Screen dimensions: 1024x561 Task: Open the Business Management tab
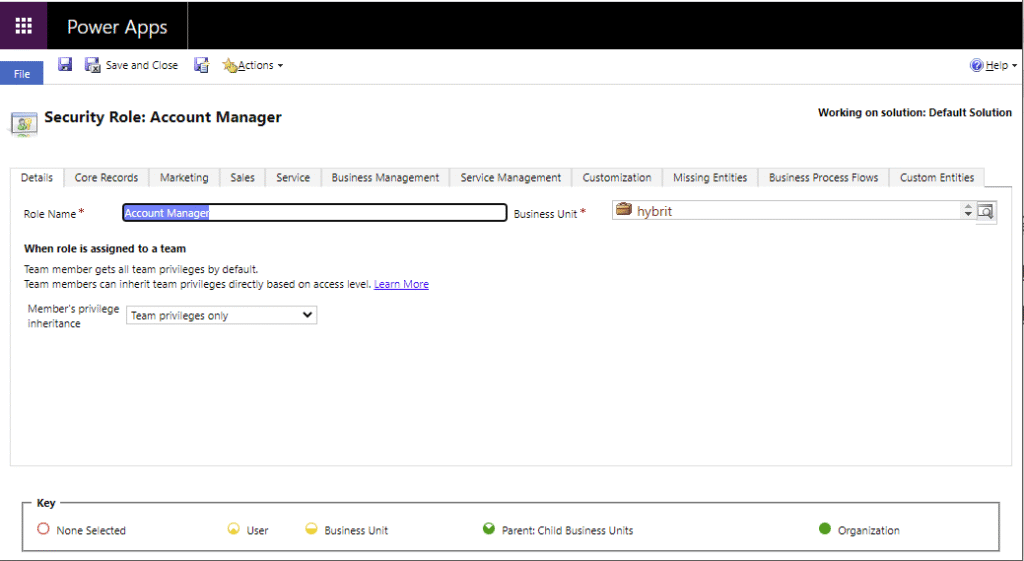pos(385,178)
